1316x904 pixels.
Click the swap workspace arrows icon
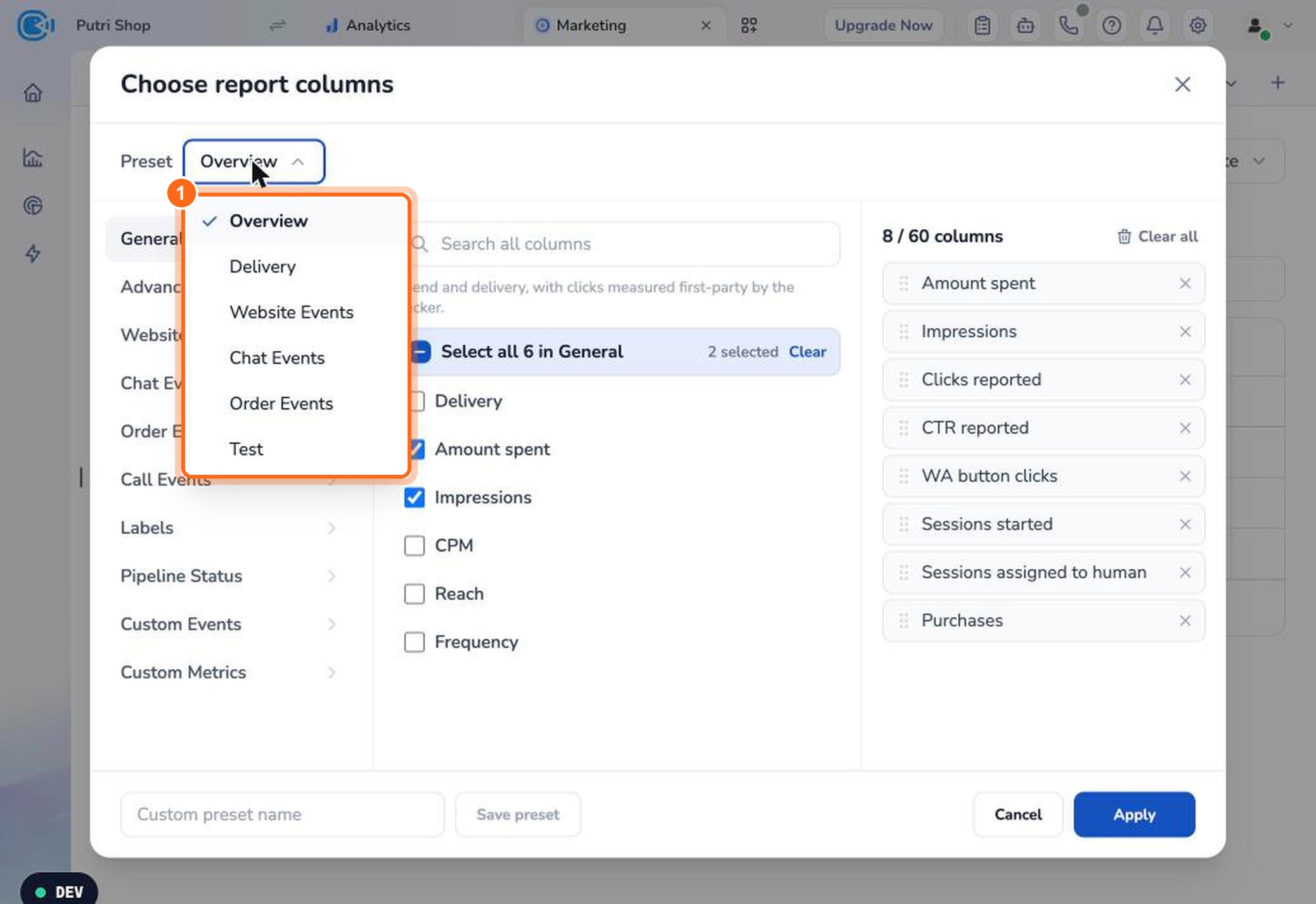click(278, 25)
